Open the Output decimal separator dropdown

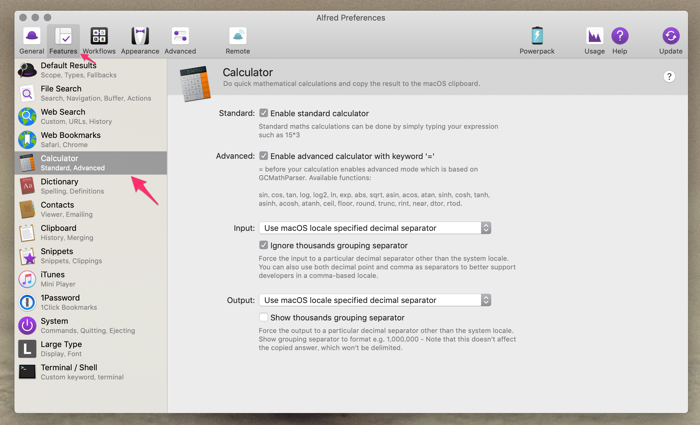375,300
